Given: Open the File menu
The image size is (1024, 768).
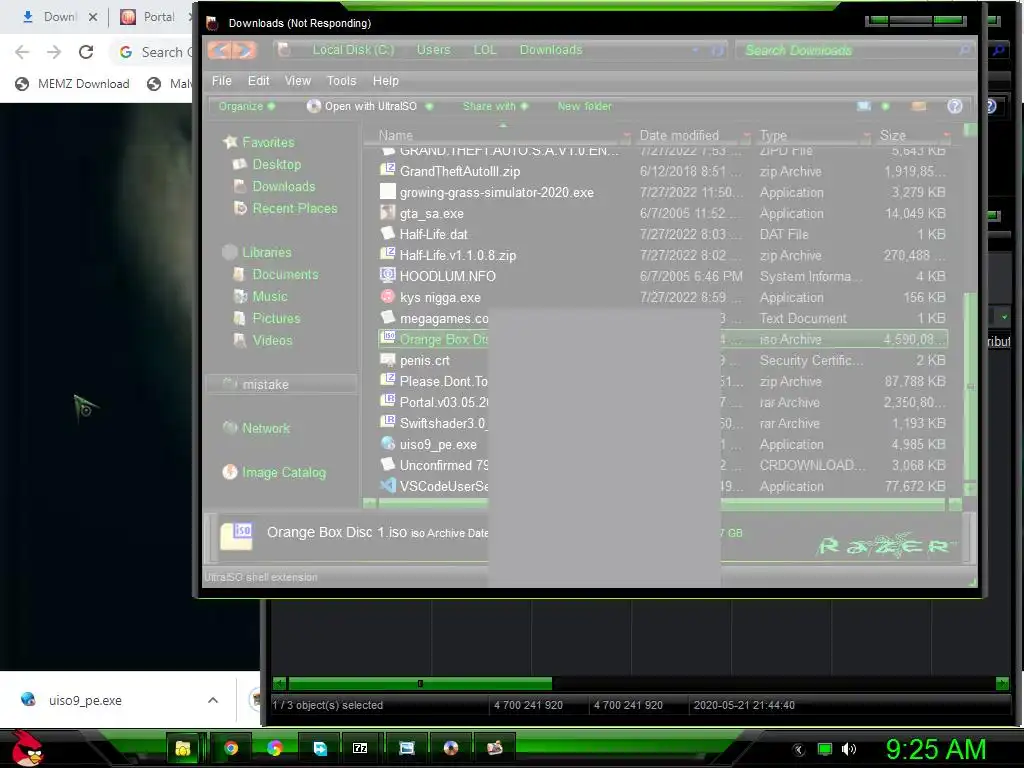Looking at the screenshot, I should (x=221, y=80).
